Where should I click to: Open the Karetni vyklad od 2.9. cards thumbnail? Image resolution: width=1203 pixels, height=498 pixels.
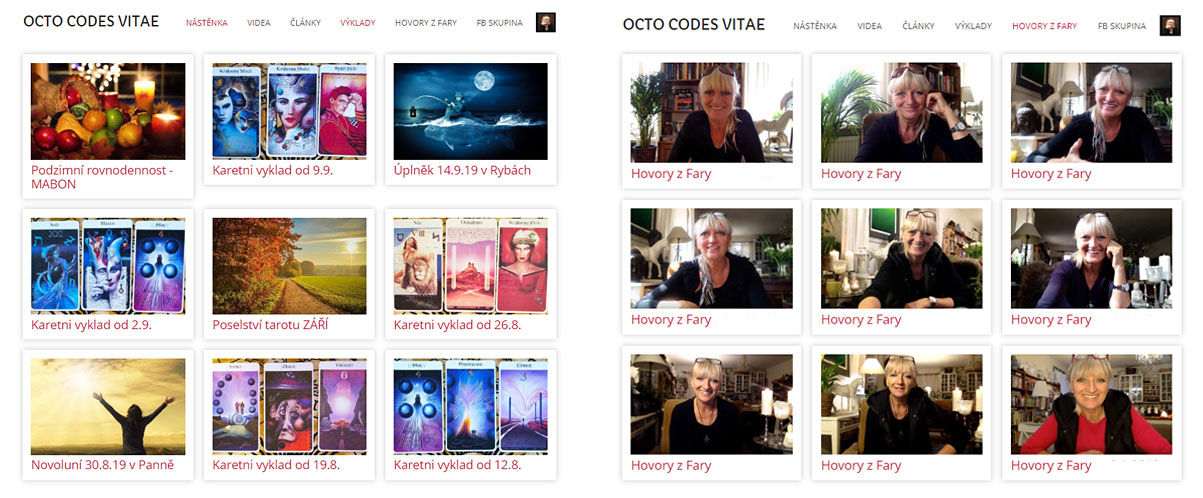point(108,266)
